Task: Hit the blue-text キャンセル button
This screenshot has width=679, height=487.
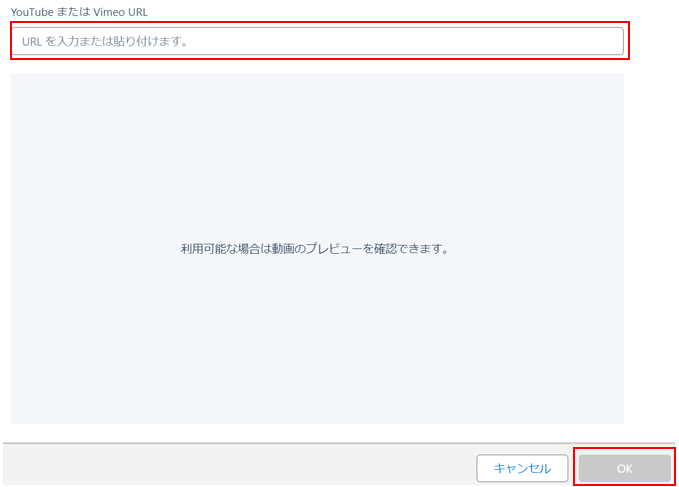Action: 522,468
